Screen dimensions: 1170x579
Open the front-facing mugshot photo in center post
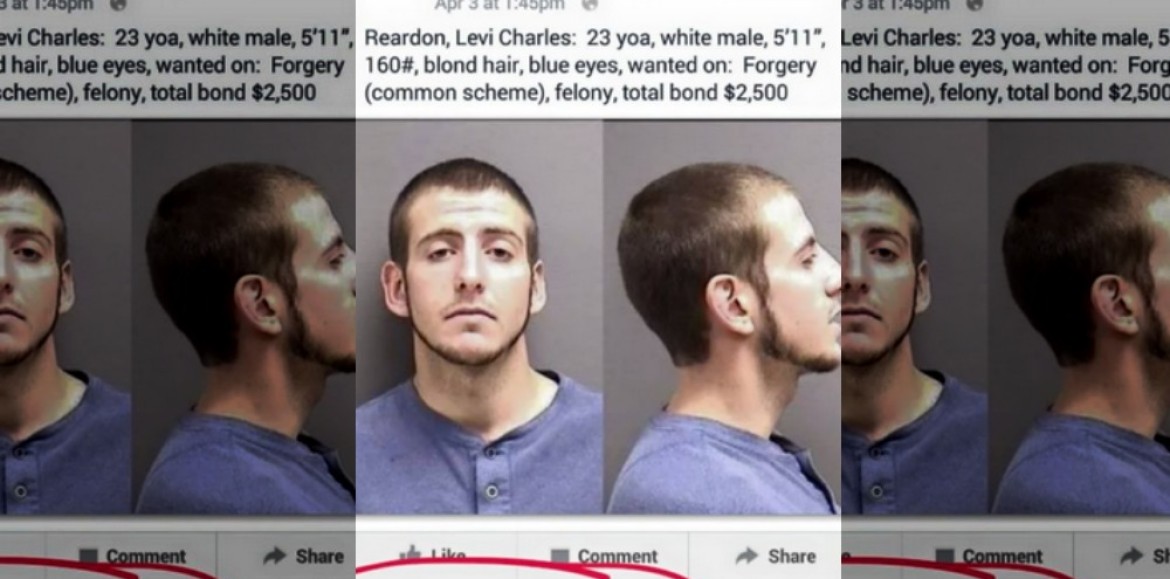pyautogui.click(x=479, y=317)
